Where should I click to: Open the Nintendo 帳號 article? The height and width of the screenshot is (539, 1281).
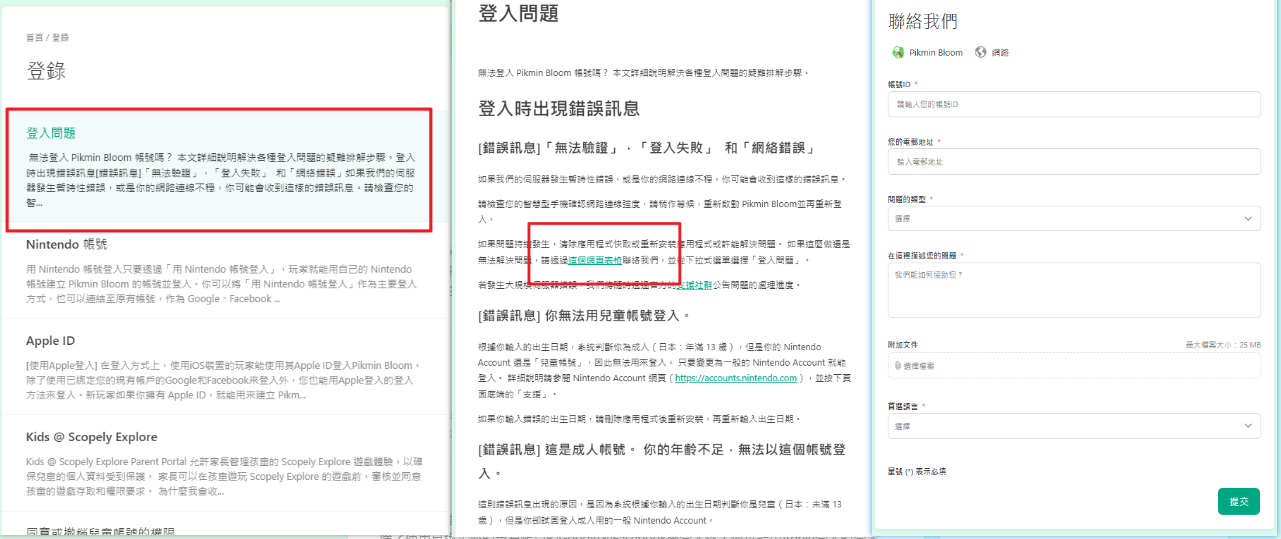tap(66, 243)
